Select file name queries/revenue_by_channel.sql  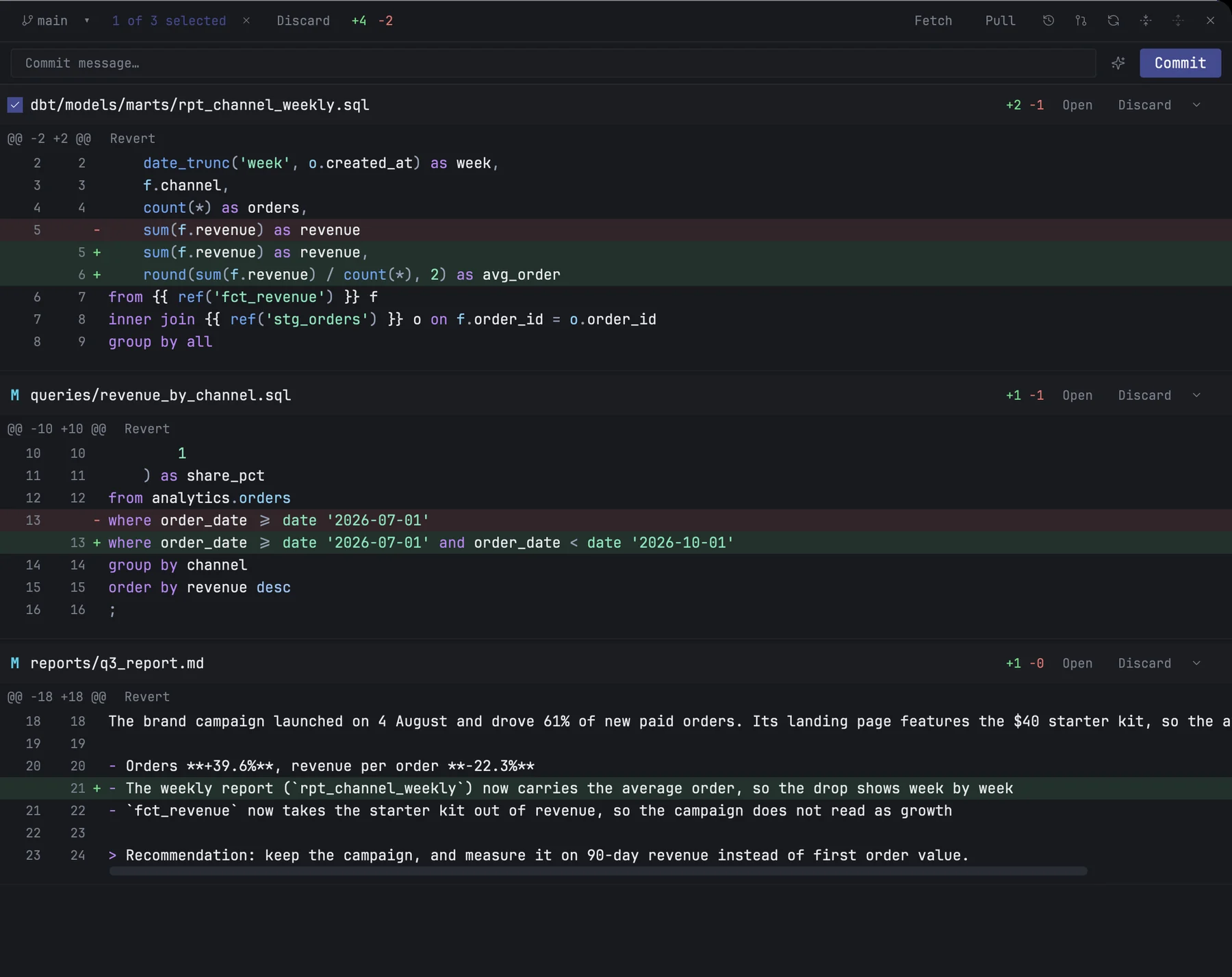161,395
